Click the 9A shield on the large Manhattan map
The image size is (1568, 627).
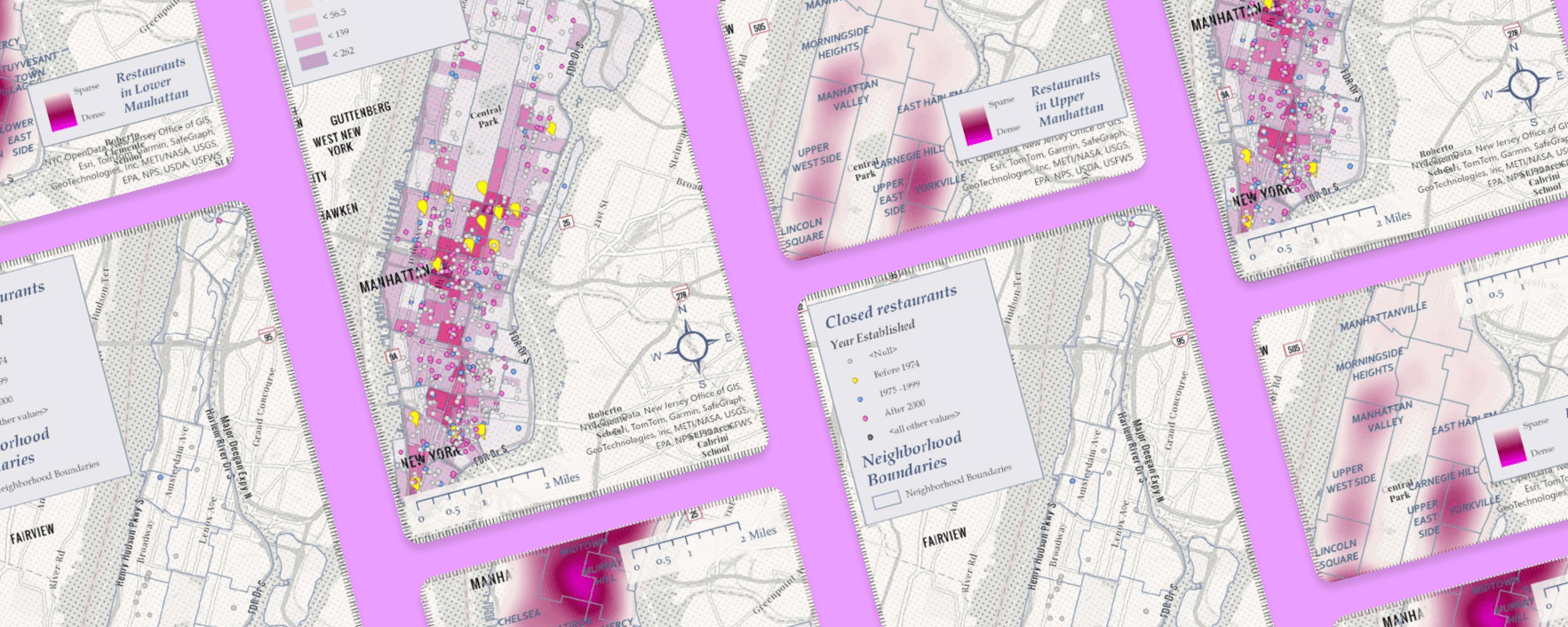coord(394,356)
